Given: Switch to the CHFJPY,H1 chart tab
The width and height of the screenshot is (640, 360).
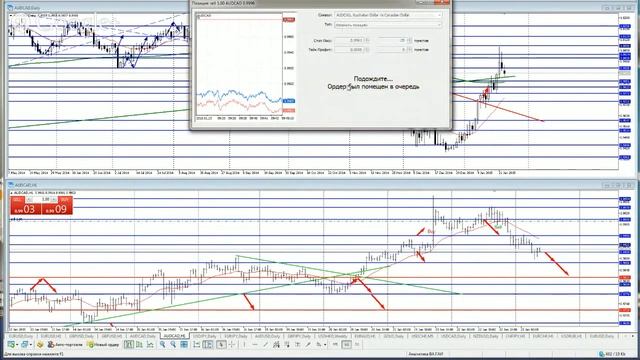Looking at the screenshot, I should (515, 336).
